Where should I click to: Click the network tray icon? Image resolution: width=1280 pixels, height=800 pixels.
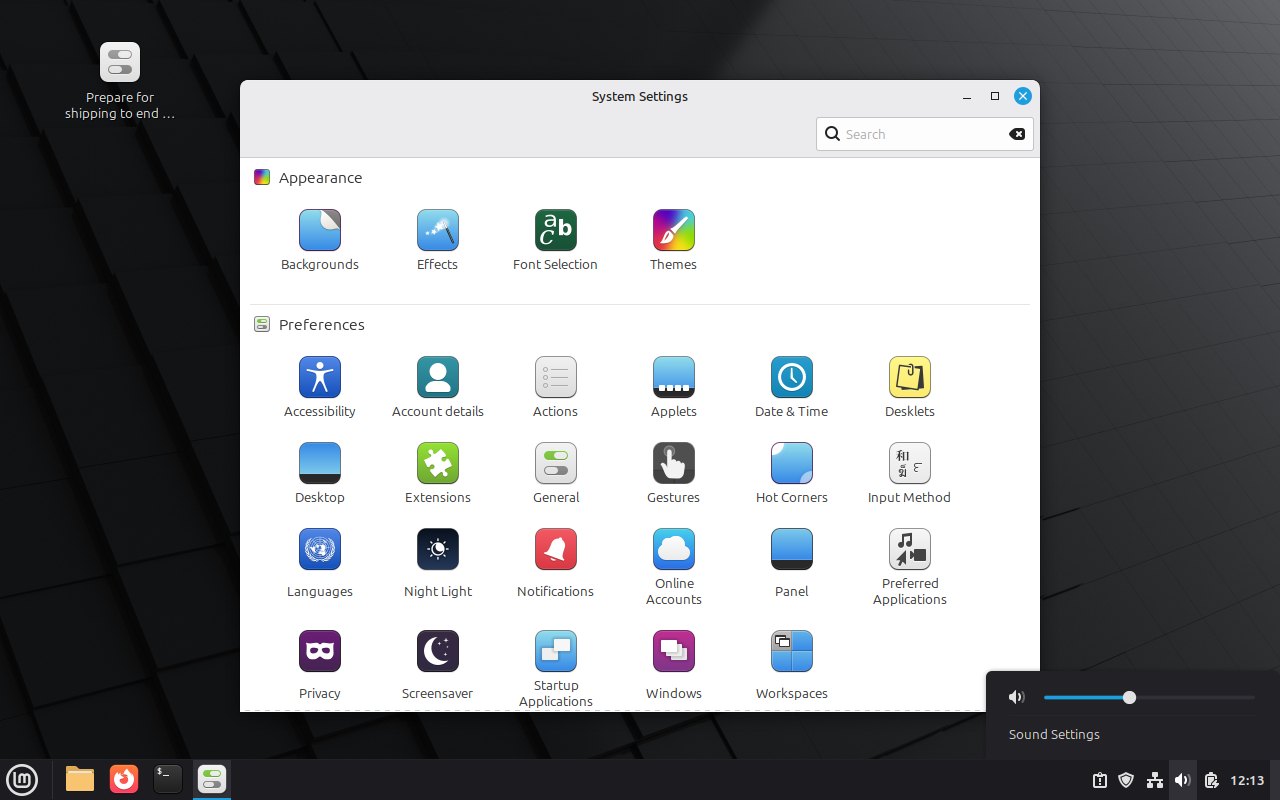[1155, 780]
